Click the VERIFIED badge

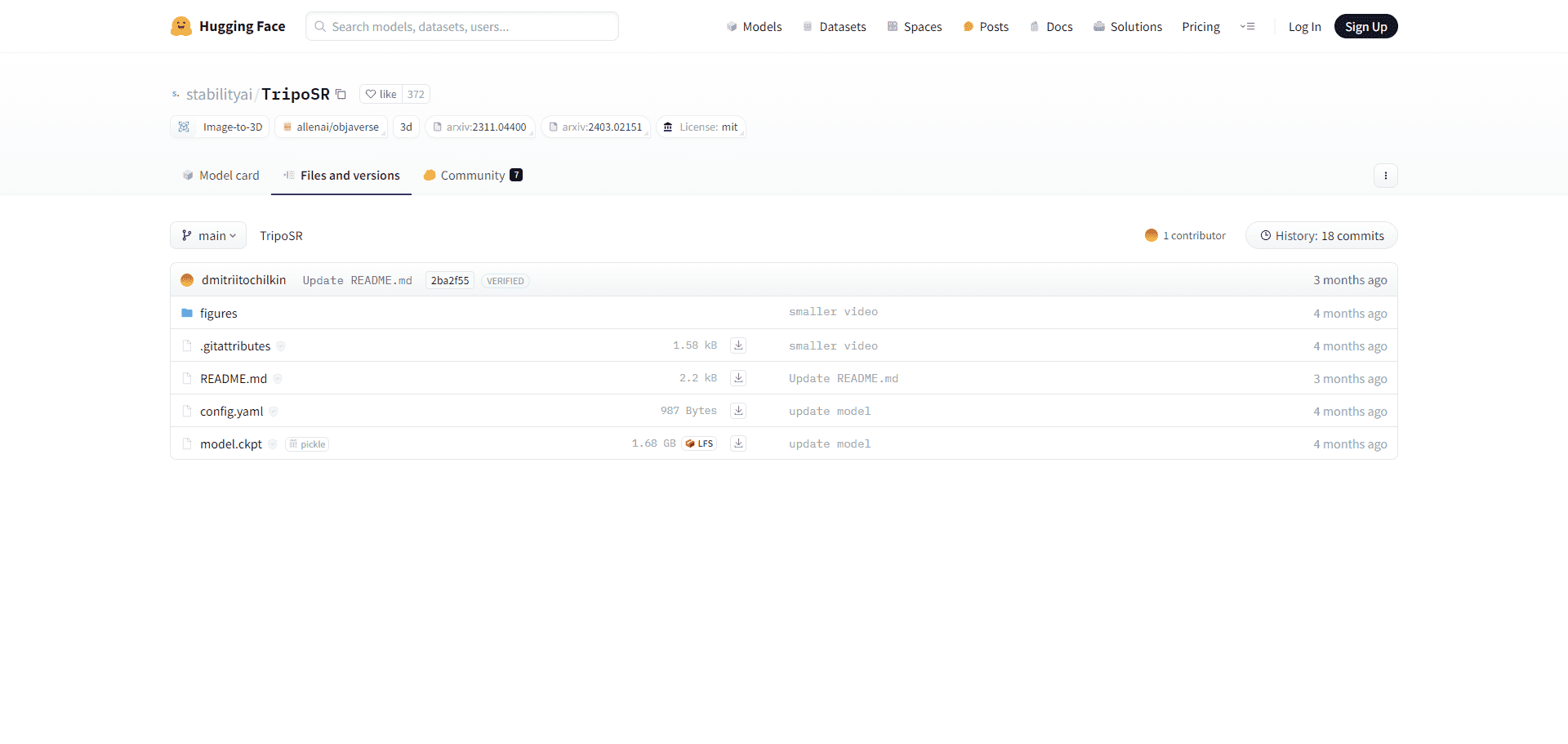(x=506, y=281)
